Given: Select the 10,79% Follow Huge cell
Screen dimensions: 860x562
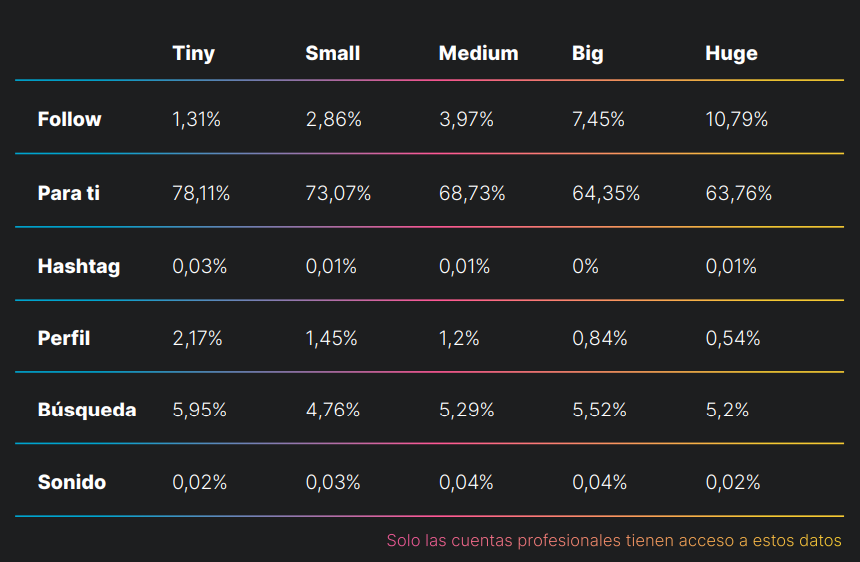Looking at the screenshot, I should (736, 119).
